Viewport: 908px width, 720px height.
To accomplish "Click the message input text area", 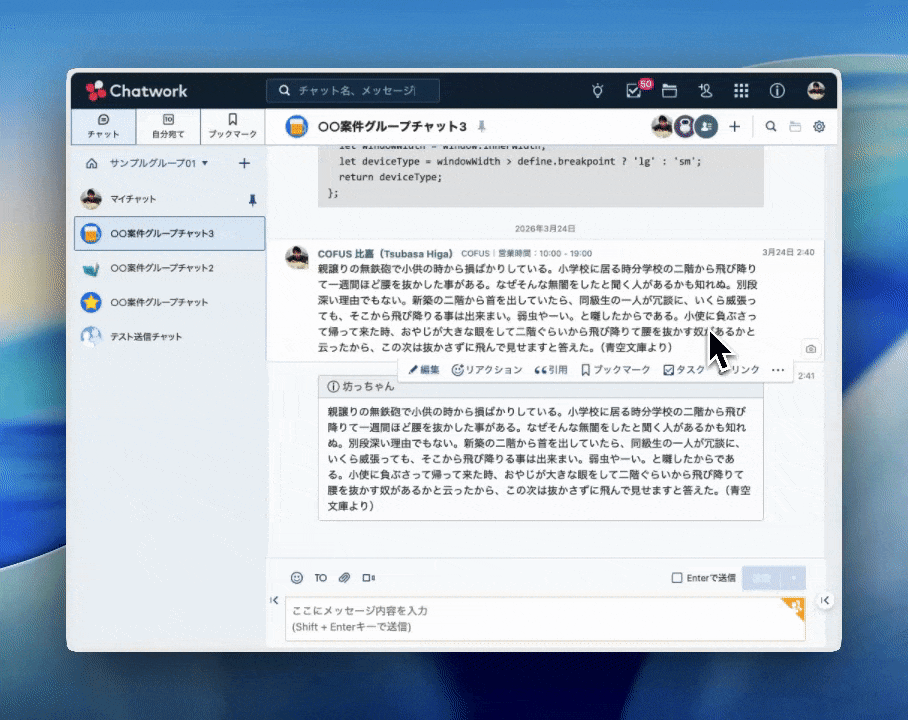I will point(545,619).
